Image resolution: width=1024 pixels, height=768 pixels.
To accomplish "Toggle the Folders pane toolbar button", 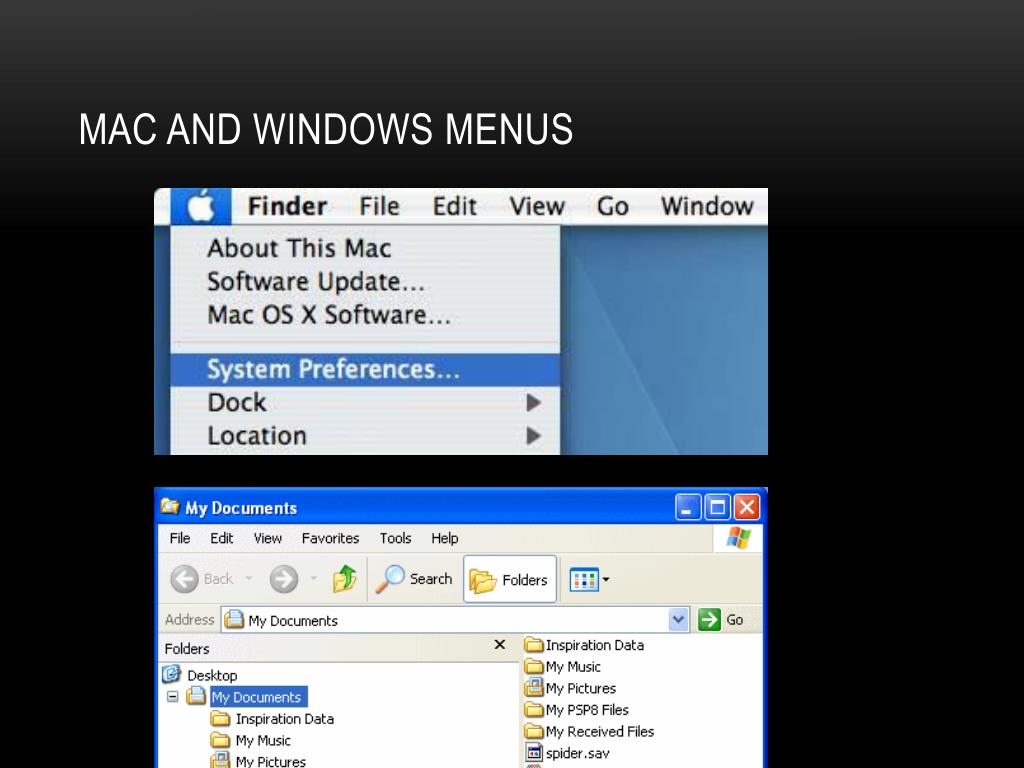I will pos(509,579).
